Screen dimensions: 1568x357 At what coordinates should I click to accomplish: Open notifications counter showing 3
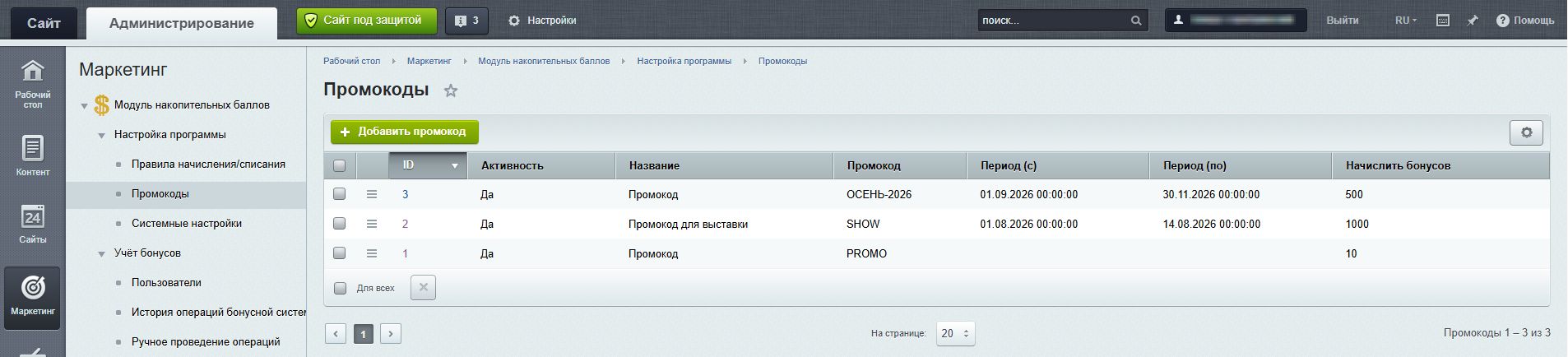(x=466, y=21)
